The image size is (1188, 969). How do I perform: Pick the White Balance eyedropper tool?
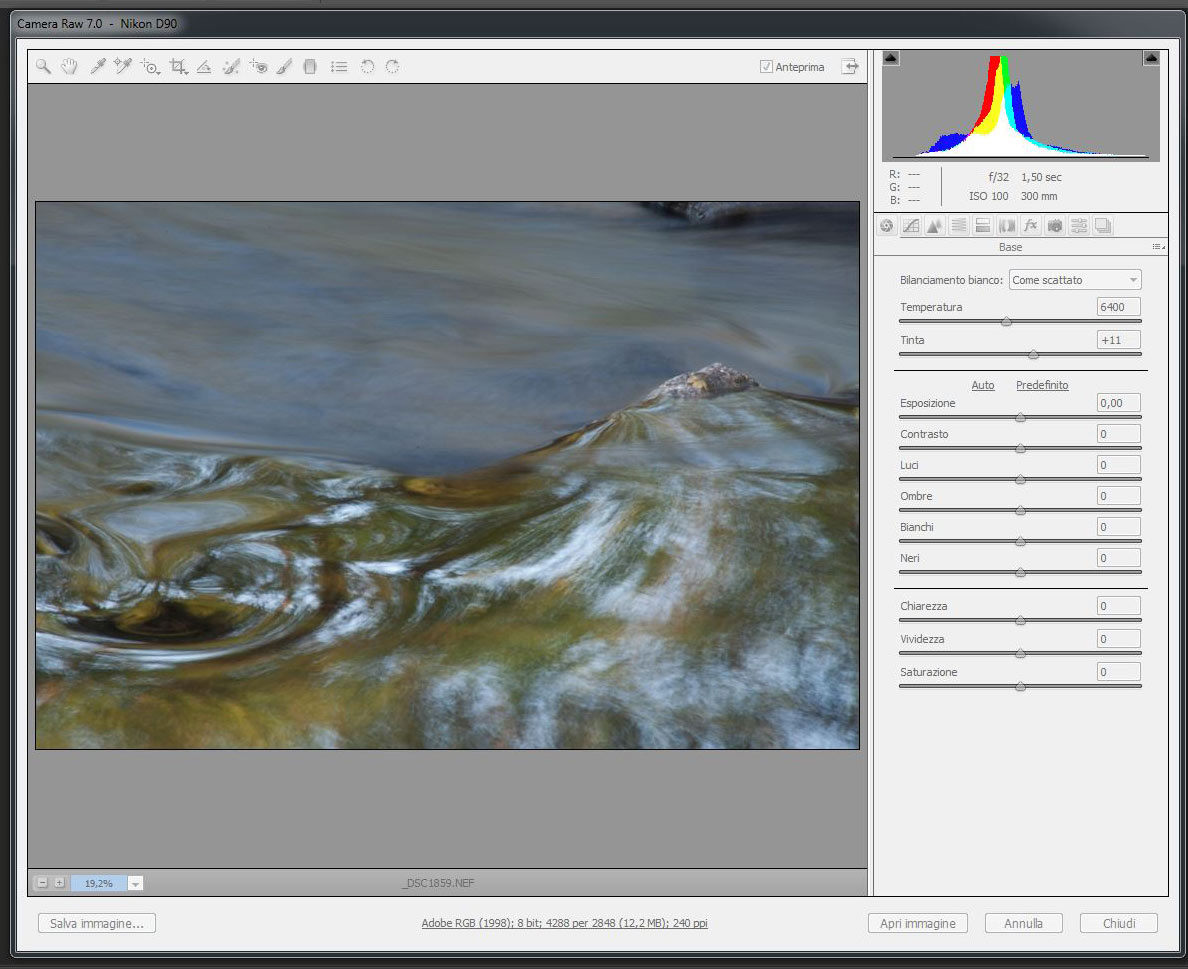(97, 67)
